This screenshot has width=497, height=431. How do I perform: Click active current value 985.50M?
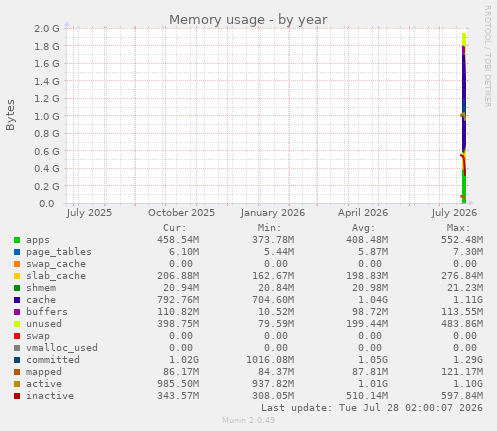(x=178, y=384)
